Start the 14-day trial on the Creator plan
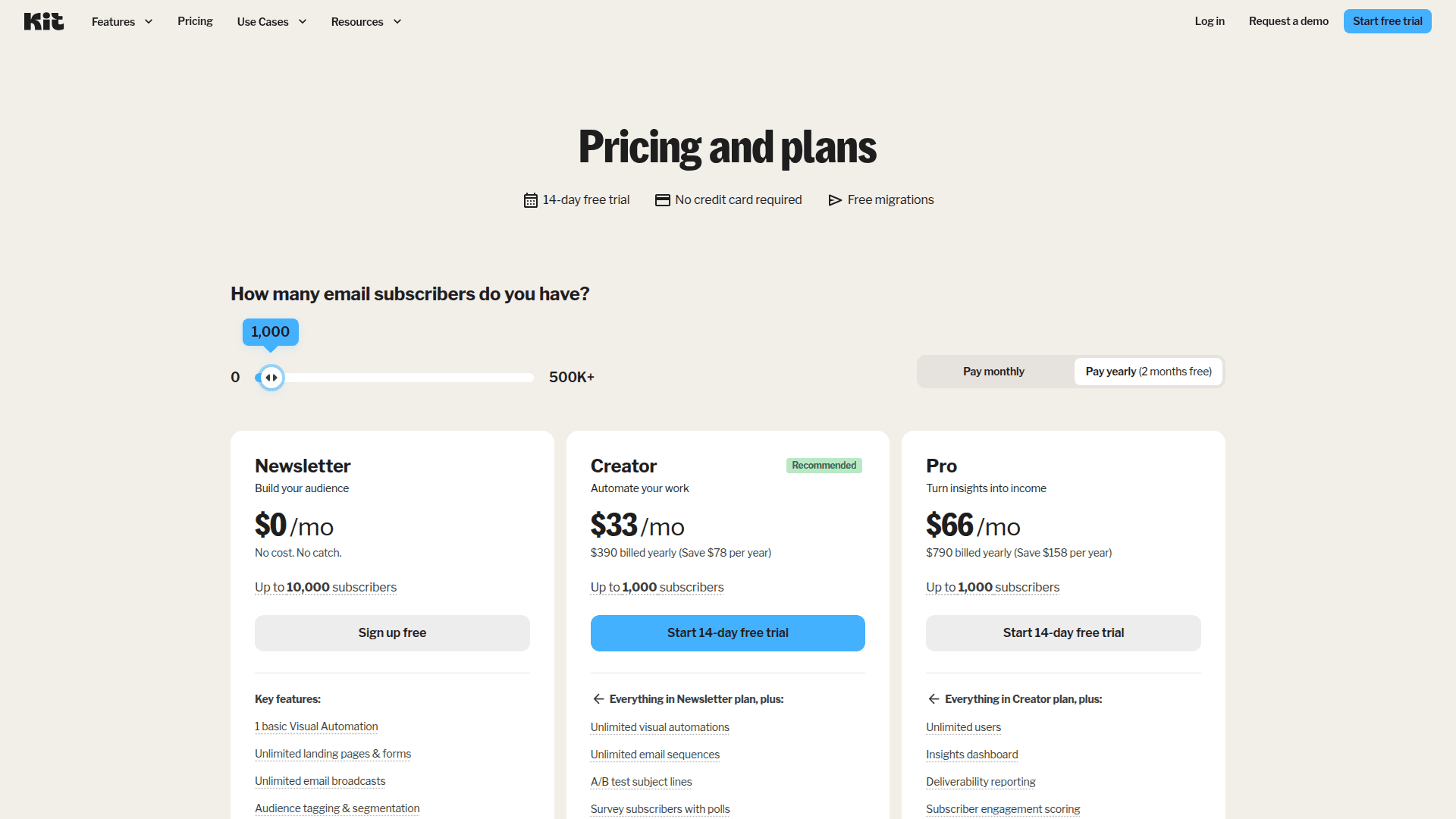The width and height of the screenshot is (1456, 819). [x=727, y=632]
